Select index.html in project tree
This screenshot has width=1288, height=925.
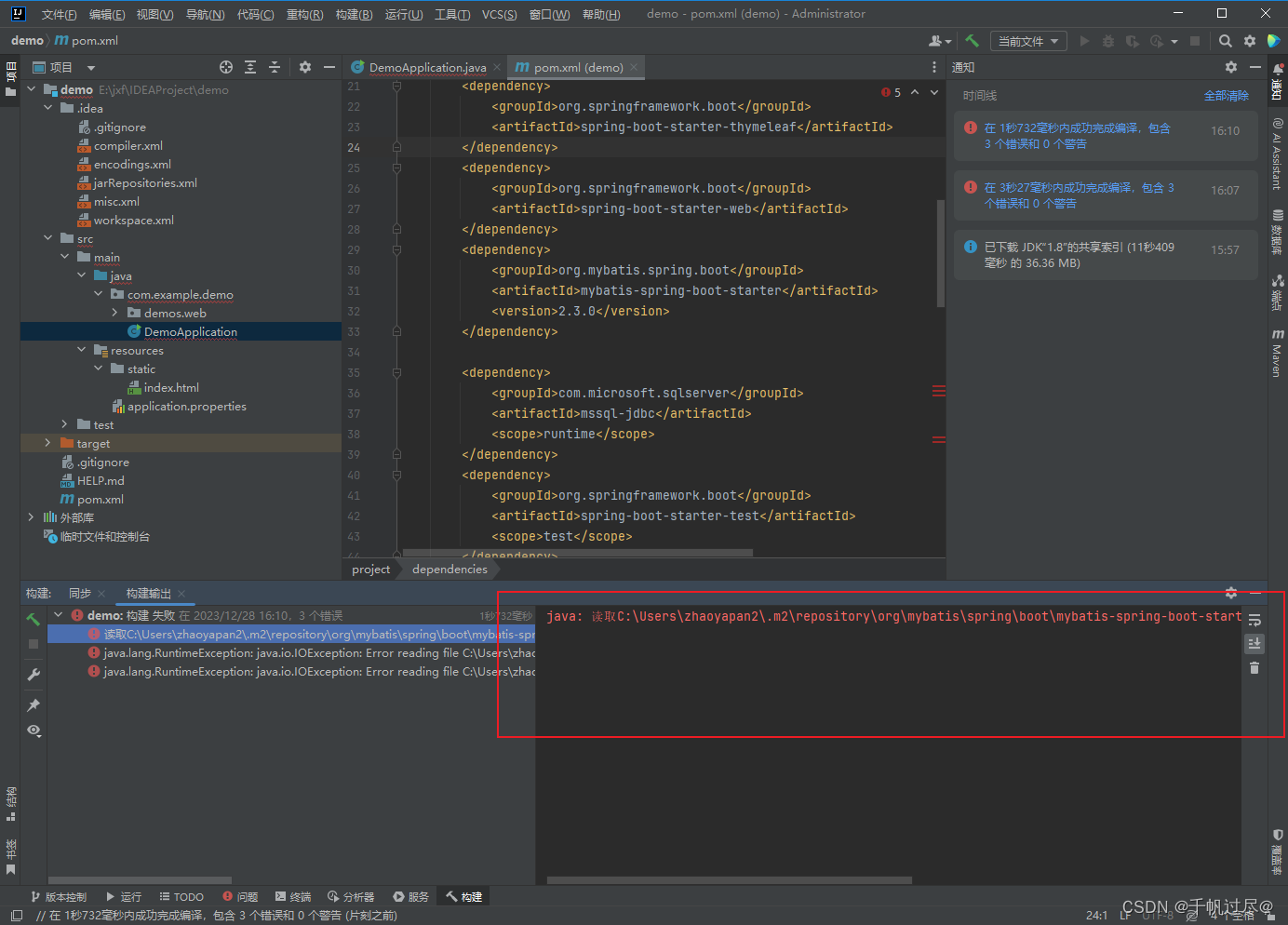click(171, 387)
